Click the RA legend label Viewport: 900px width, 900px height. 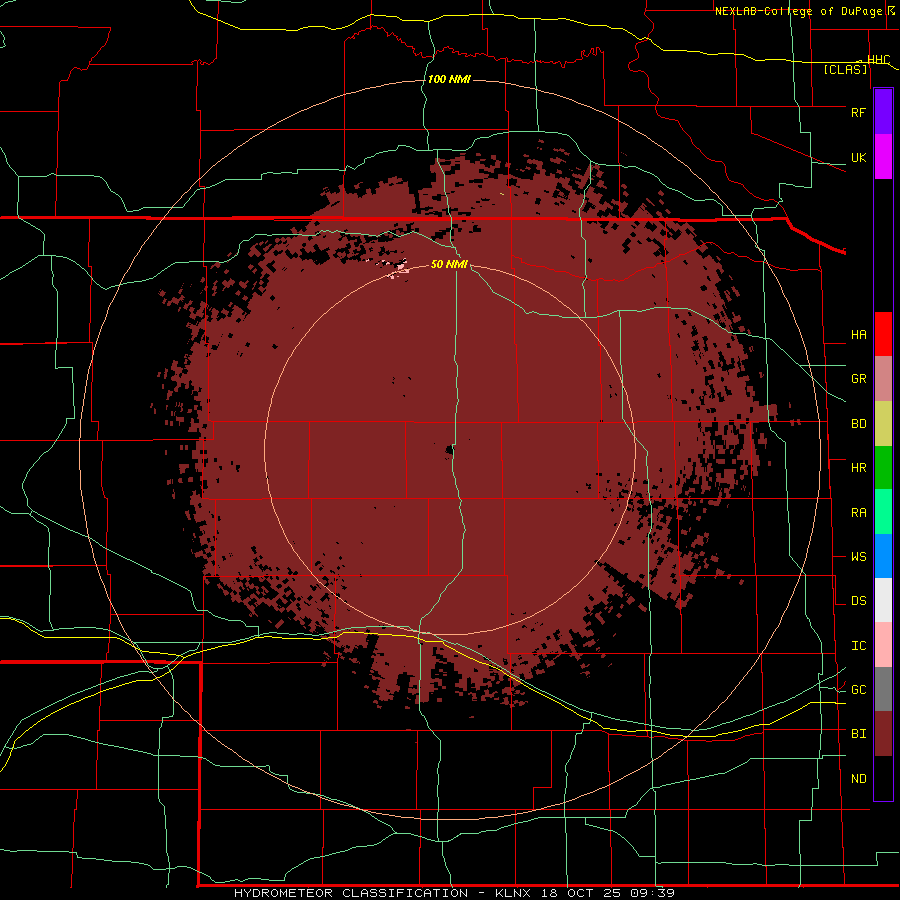pos(858,513)
